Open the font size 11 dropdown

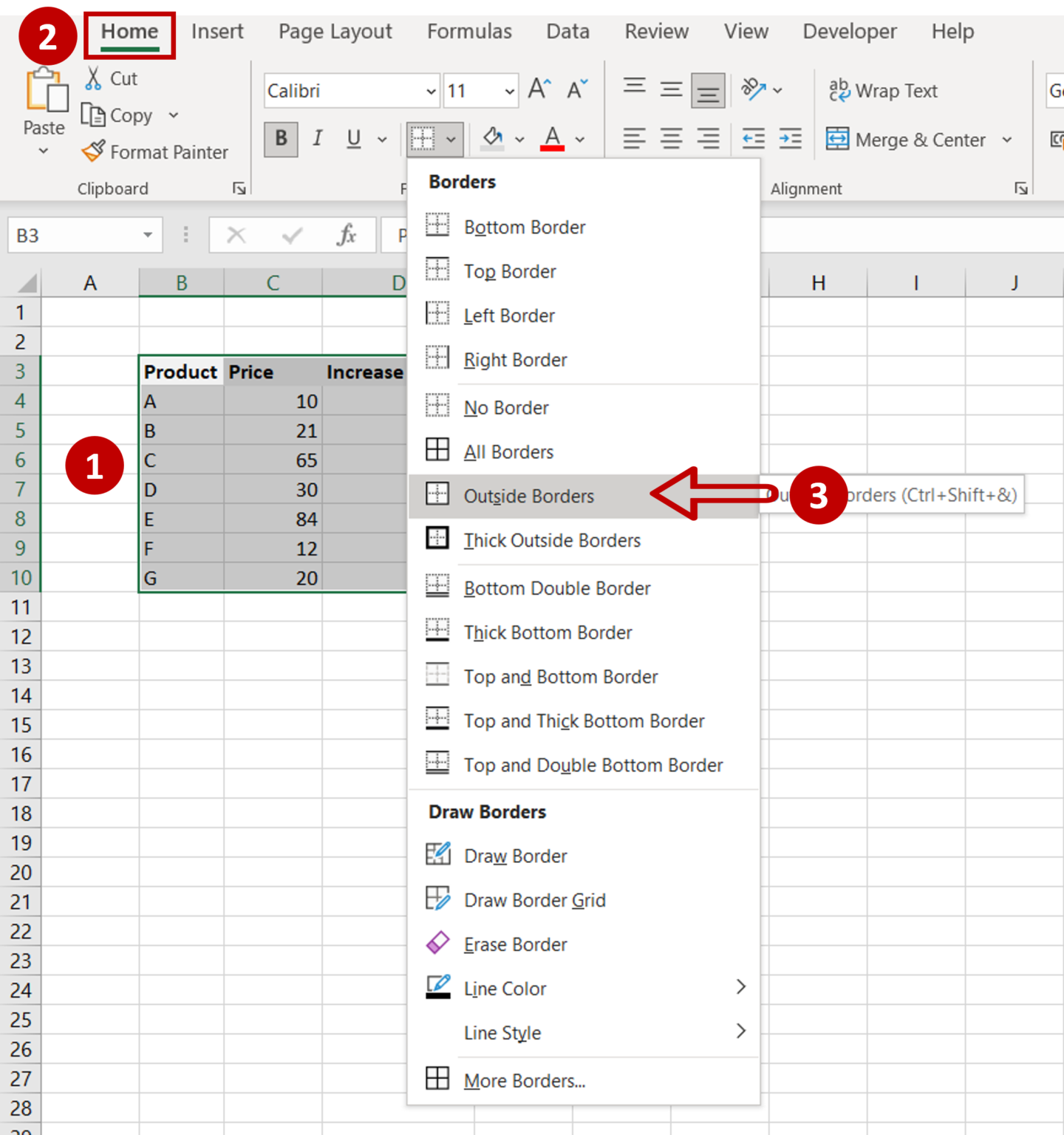[x=509, y=91]
